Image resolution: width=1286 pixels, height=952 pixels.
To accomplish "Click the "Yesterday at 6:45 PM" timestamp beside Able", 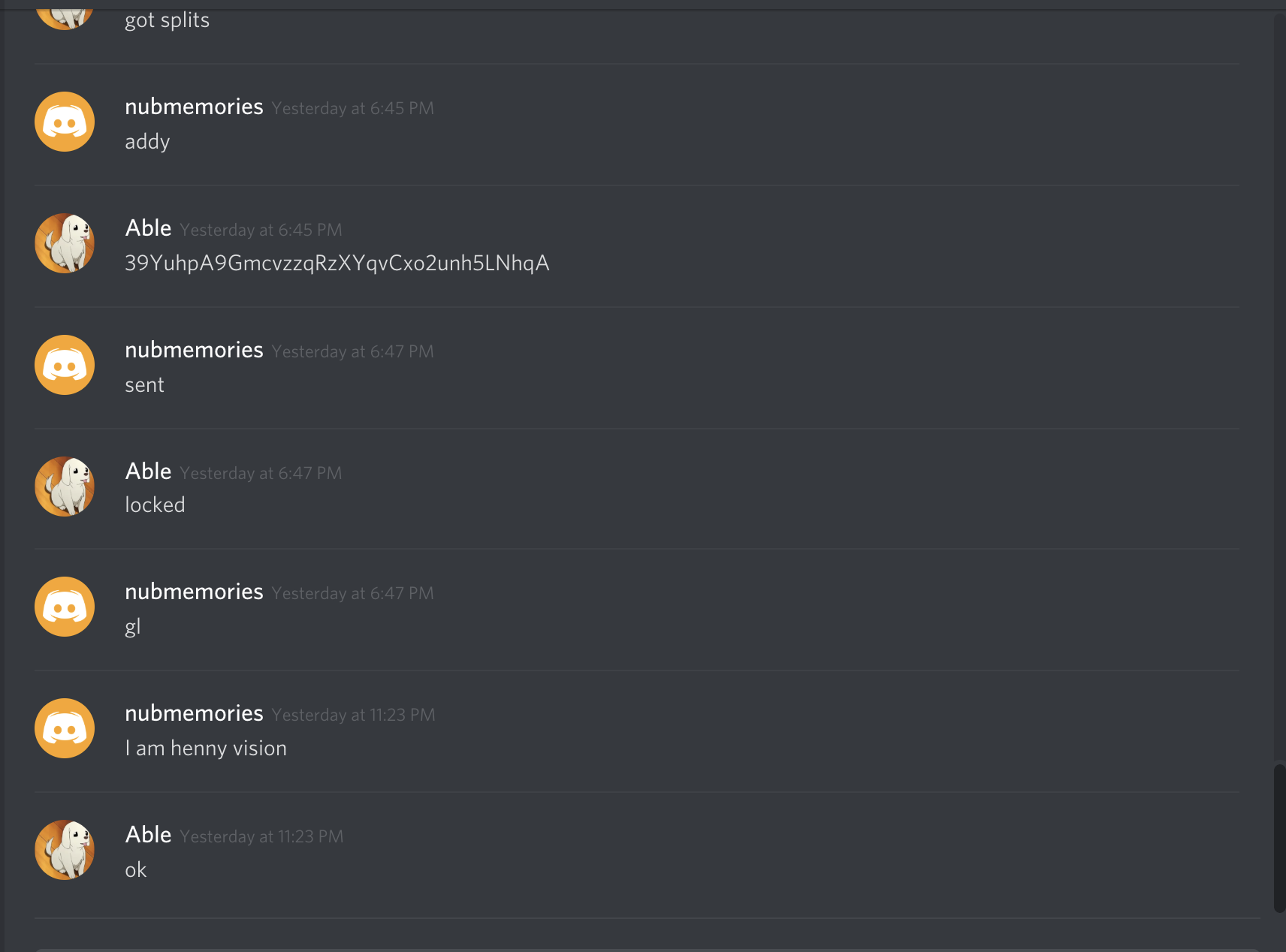I will pos(261,230).
